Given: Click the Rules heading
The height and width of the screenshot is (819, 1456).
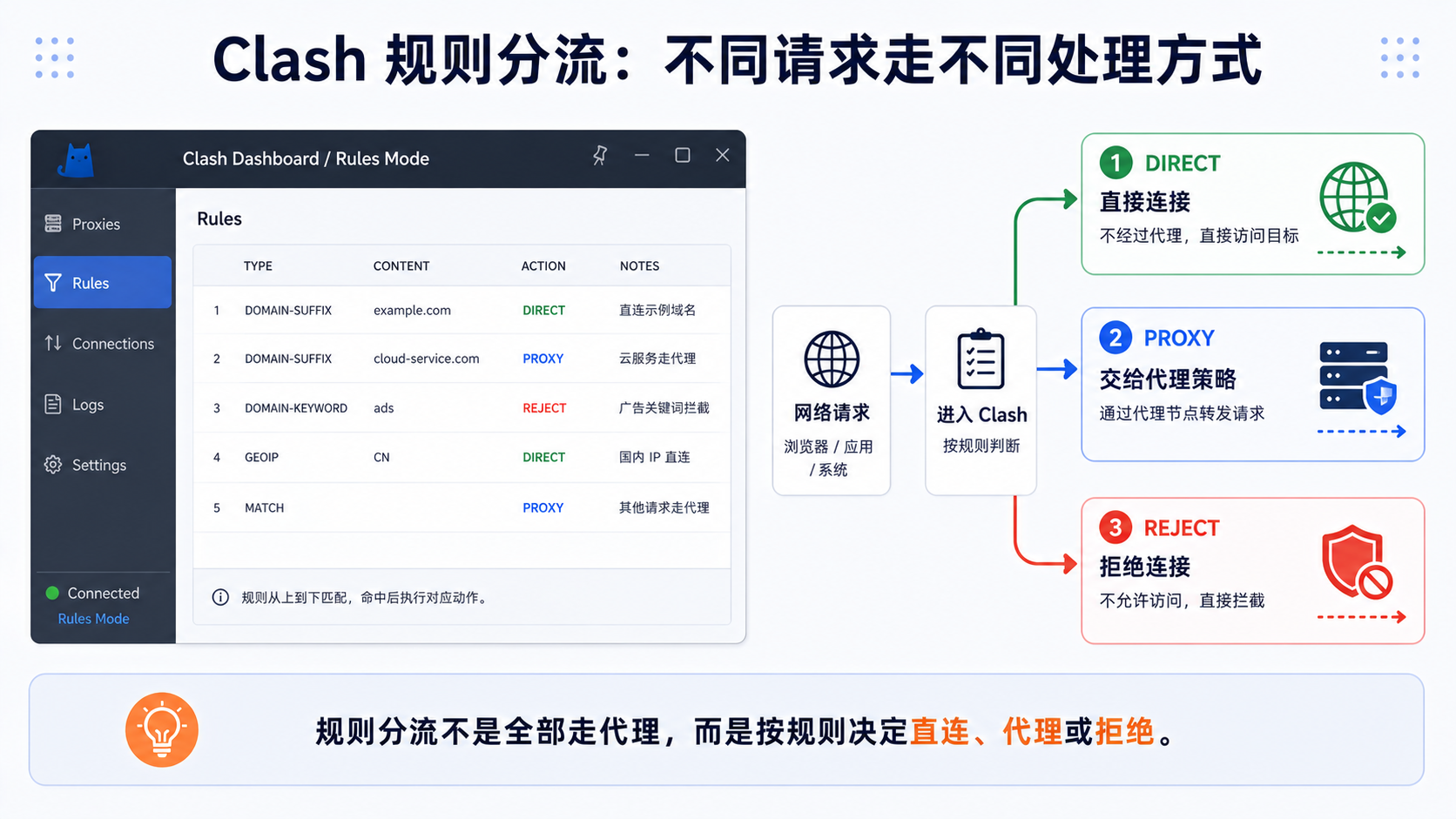Looking at the screenshot, I should (219, 219).
